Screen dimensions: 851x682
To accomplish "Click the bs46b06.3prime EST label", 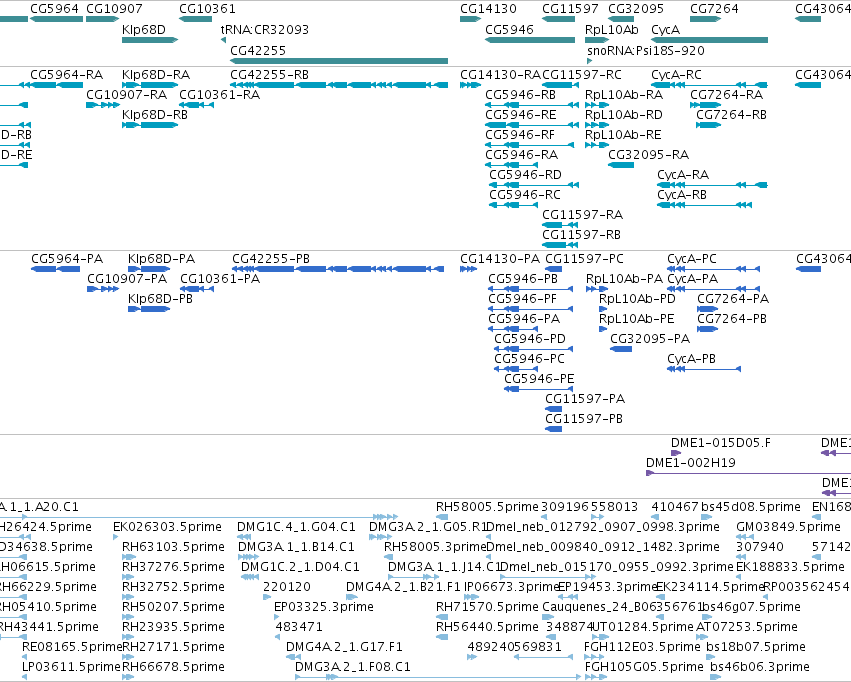I will (760, 667).
